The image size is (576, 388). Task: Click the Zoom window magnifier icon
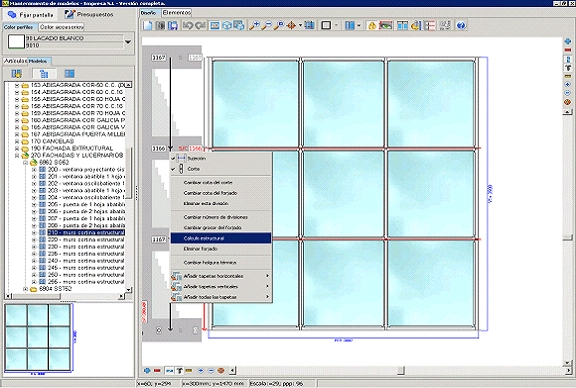(279, 25)
